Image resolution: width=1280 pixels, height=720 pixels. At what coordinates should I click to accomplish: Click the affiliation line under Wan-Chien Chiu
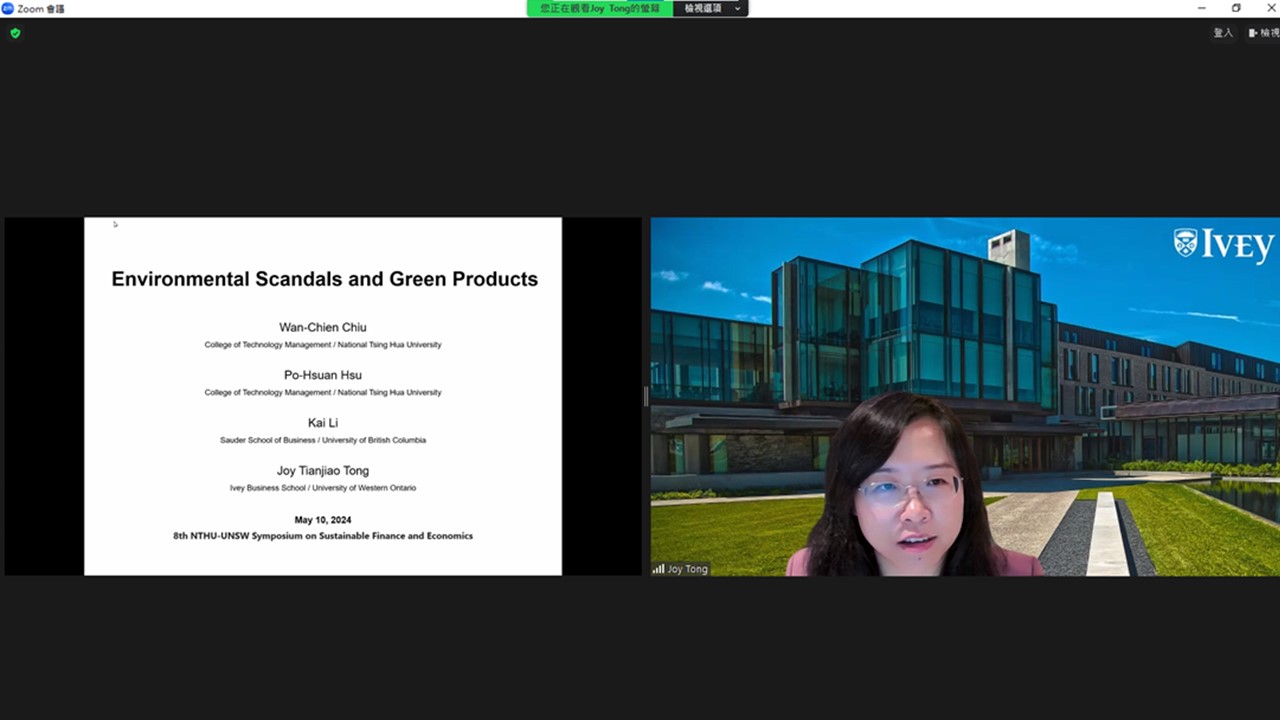tap(323, 345)
